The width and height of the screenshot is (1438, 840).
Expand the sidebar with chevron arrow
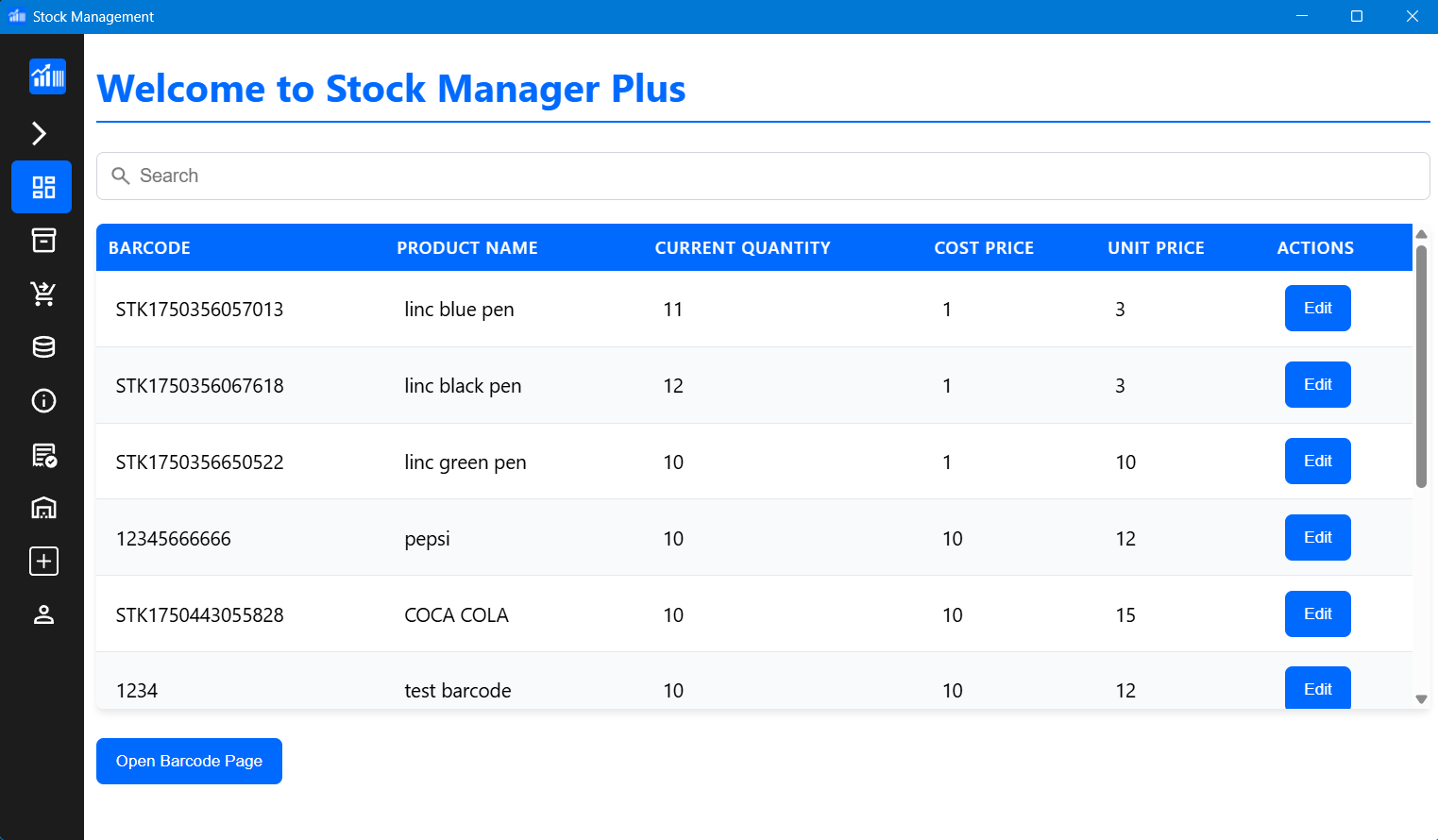tap(40, 133)
